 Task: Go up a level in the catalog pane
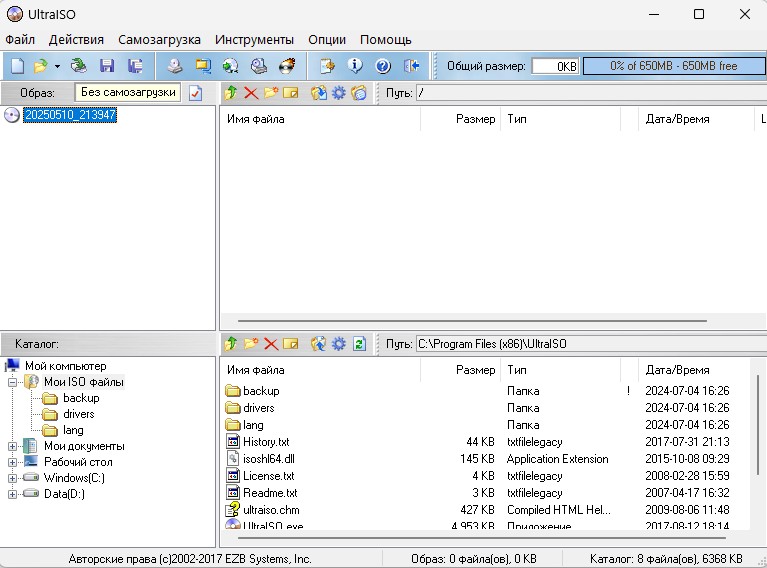click(x=231, y=344)
